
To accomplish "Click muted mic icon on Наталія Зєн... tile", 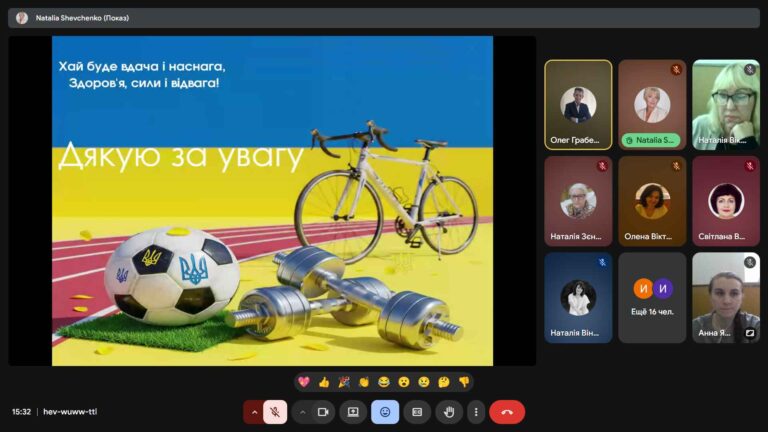I will pyautogui.click(x=602, y=166).
